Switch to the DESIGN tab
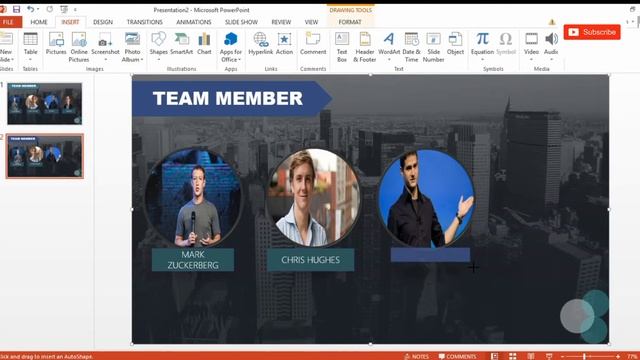This screenshot has width=640, height=360. 103,22
